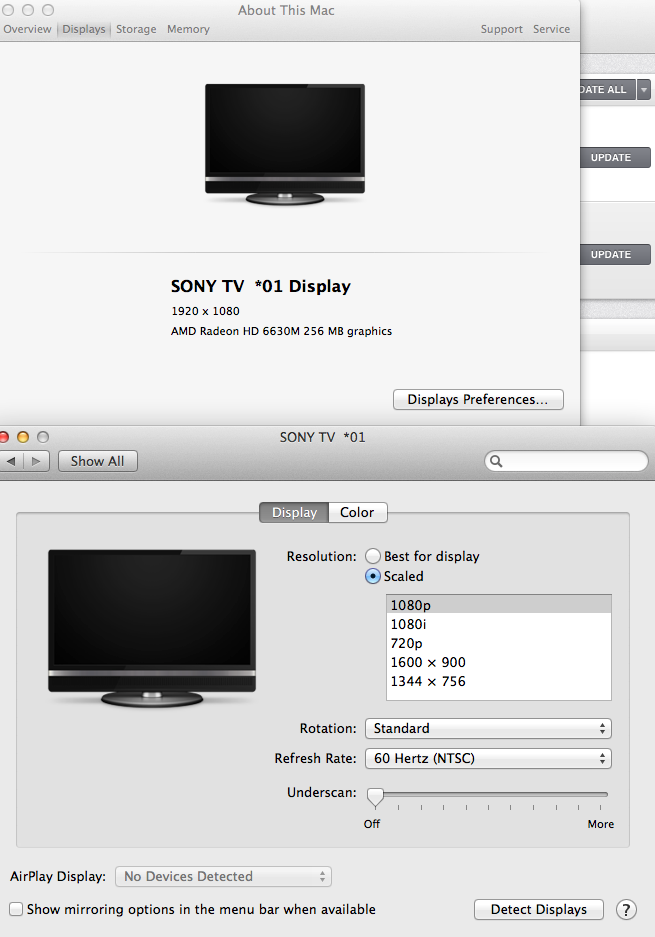Image resolution: width=655 pixels, height=937 pixels.
Task: Click the Show All button
Action: pos(97,461)
